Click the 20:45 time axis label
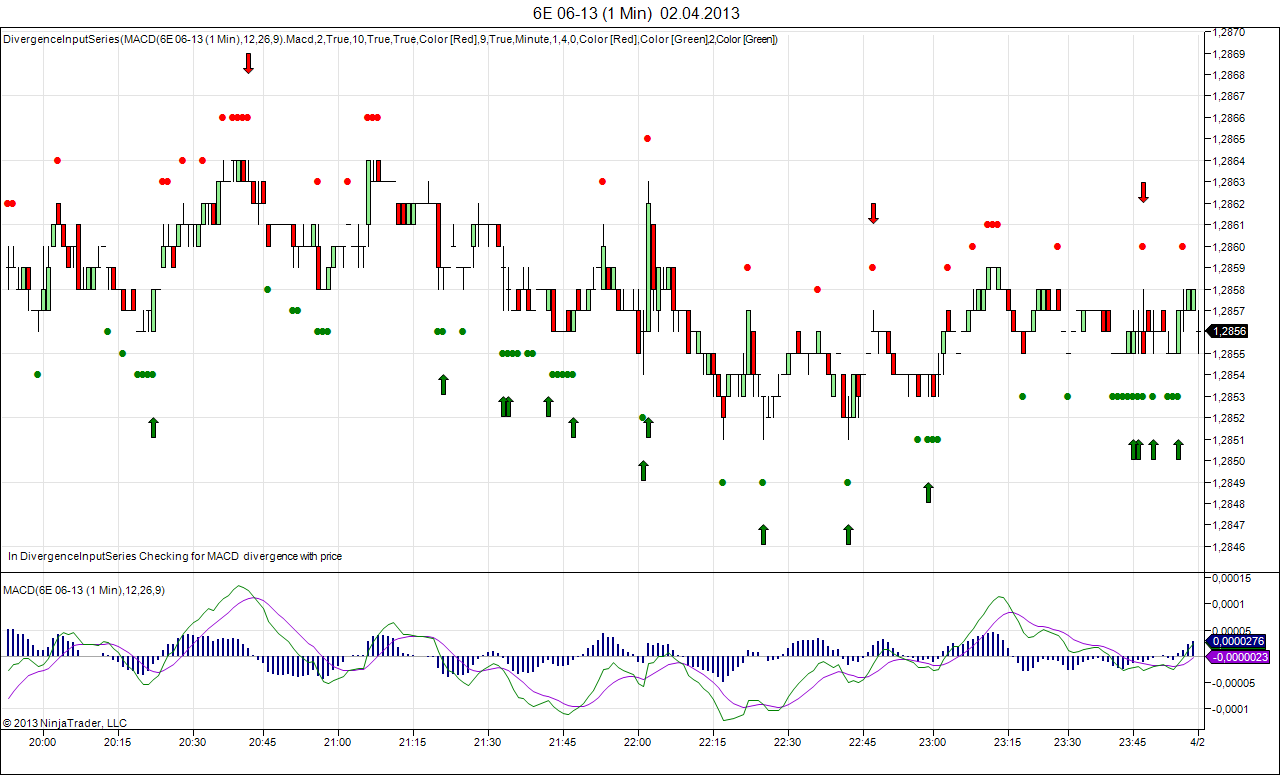This screenshot has height=775, width=1280. pos(263,742)
